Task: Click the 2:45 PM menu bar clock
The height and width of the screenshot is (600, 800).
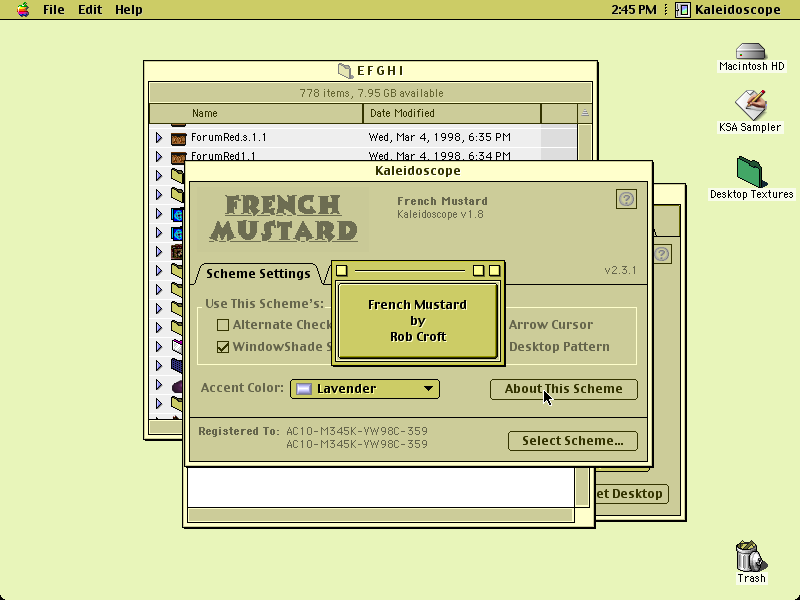Action: pos(634,9)
